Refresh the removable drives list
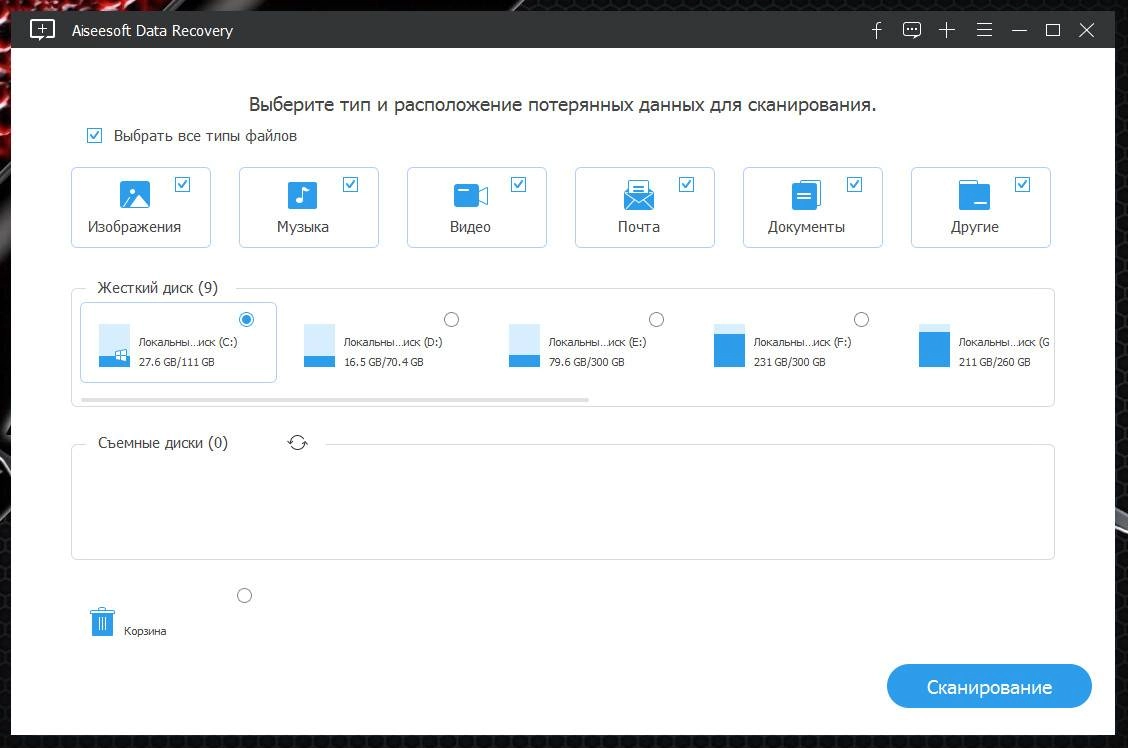This screenshot has width=1128, height=748. pyautogui.click(x=298, y=443)
